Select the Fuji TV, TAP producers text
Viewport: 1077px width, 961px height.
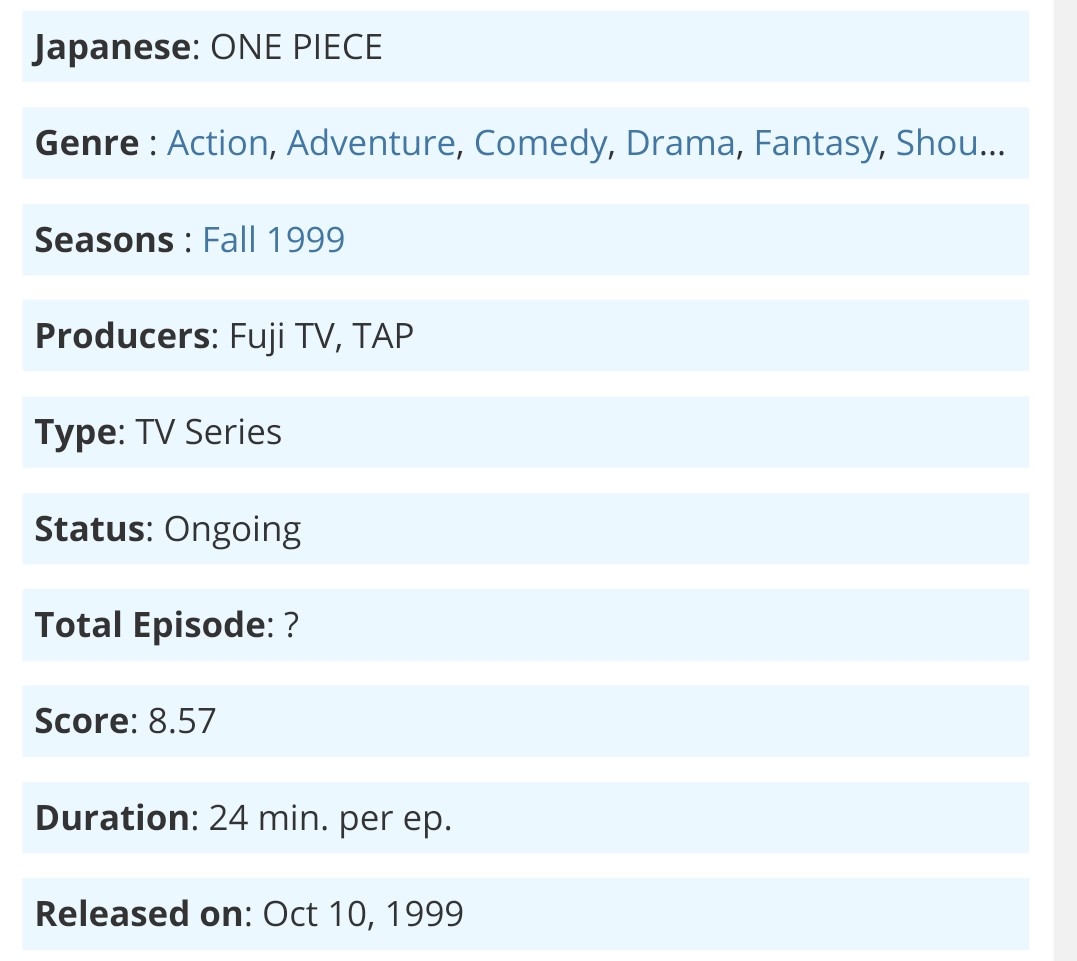(321, 336)
